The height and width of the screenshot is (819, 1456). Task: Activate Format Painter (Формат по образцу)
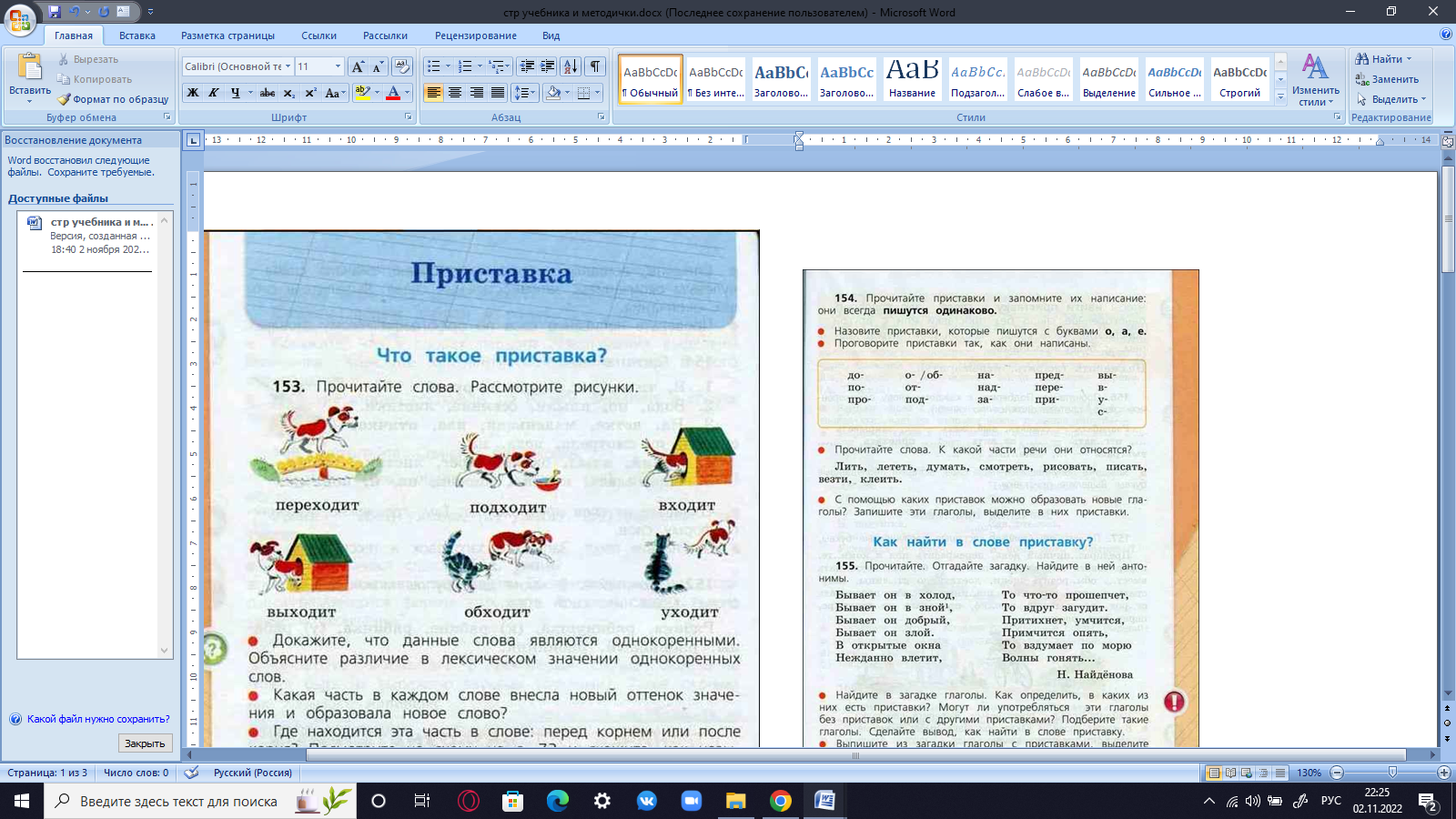114,99
